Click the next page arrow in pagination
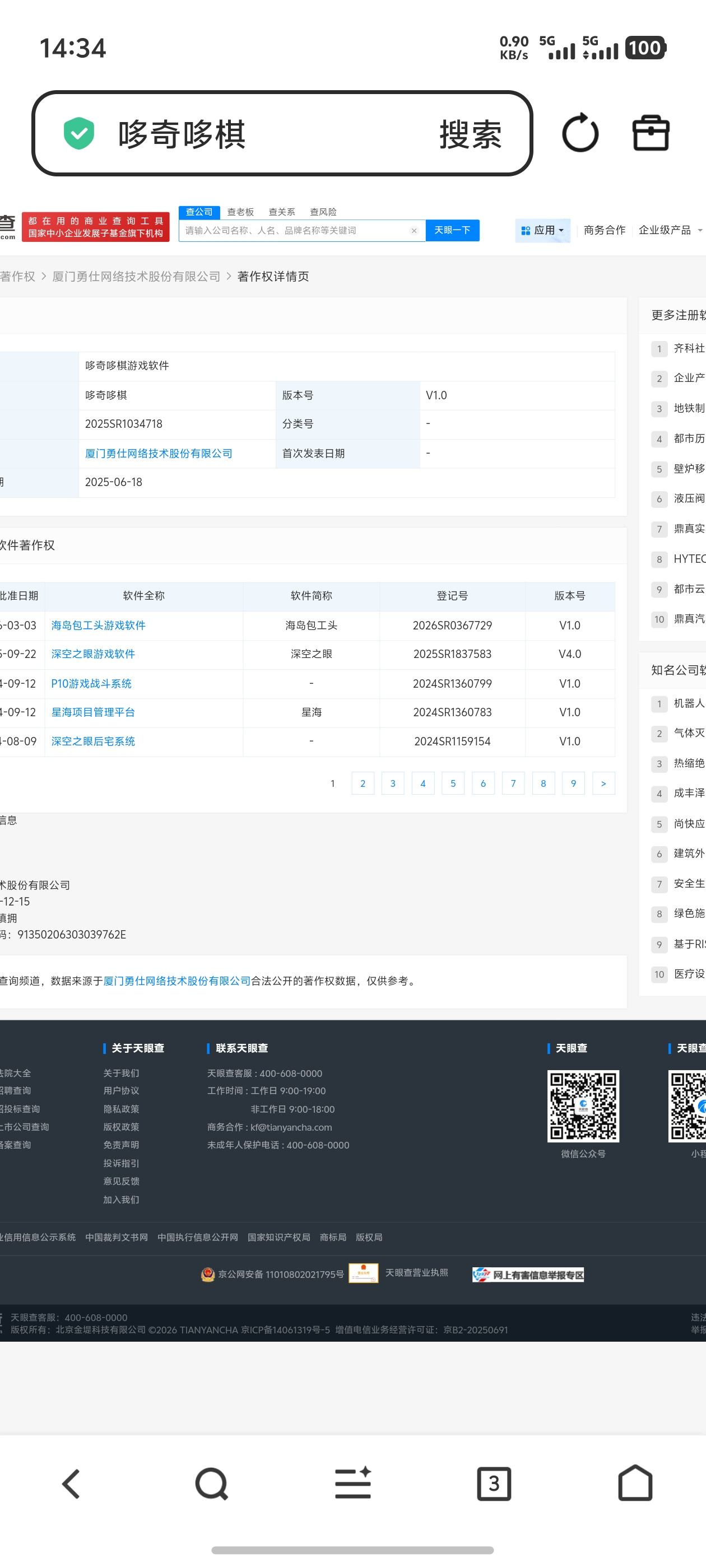The width and height of the screenshot is (706, 1568). [603, 783]
